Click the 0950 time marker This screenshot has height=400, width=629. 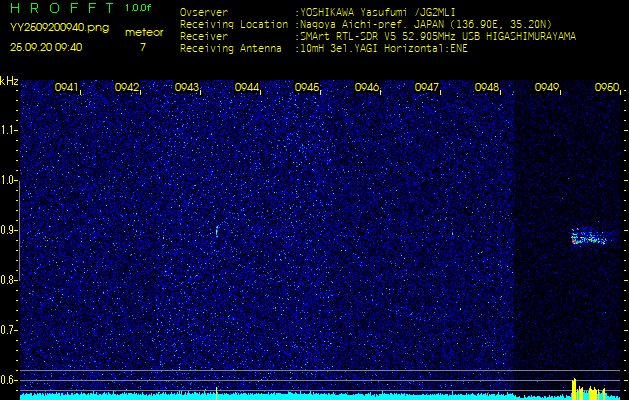click(607, 87)
